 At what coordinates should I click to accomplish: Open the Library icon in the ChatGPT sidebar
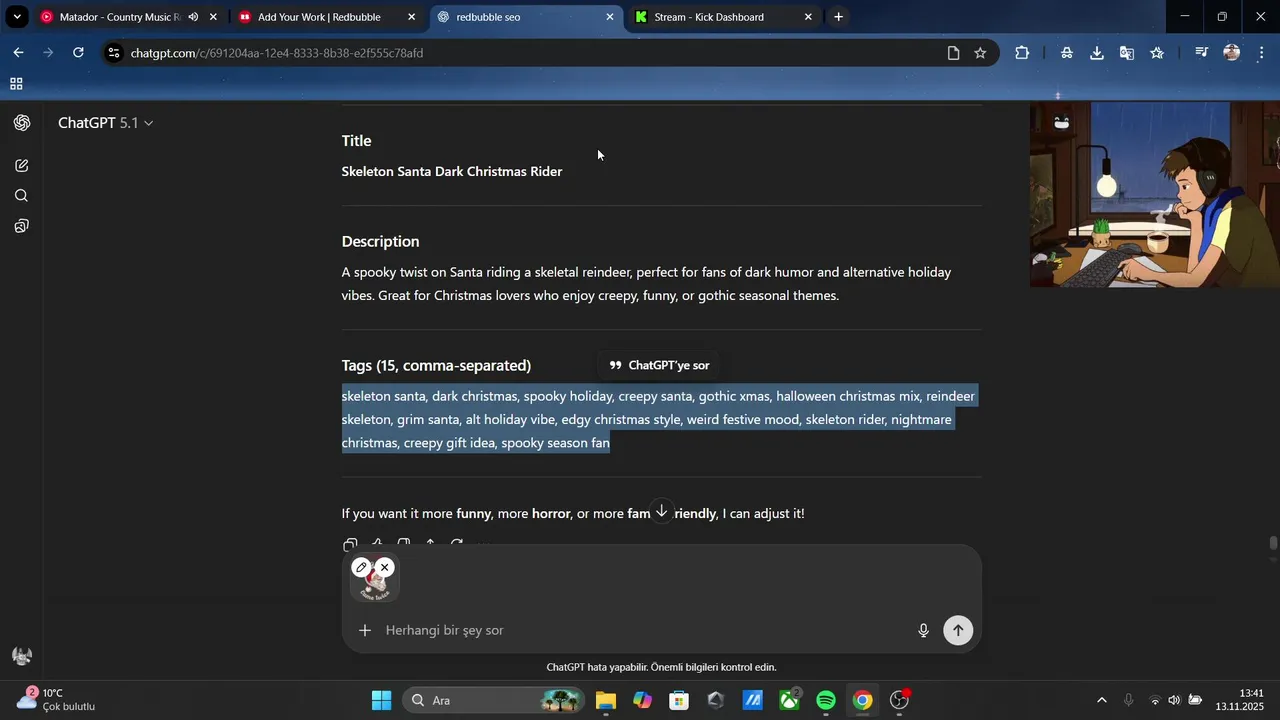point(22,226)
